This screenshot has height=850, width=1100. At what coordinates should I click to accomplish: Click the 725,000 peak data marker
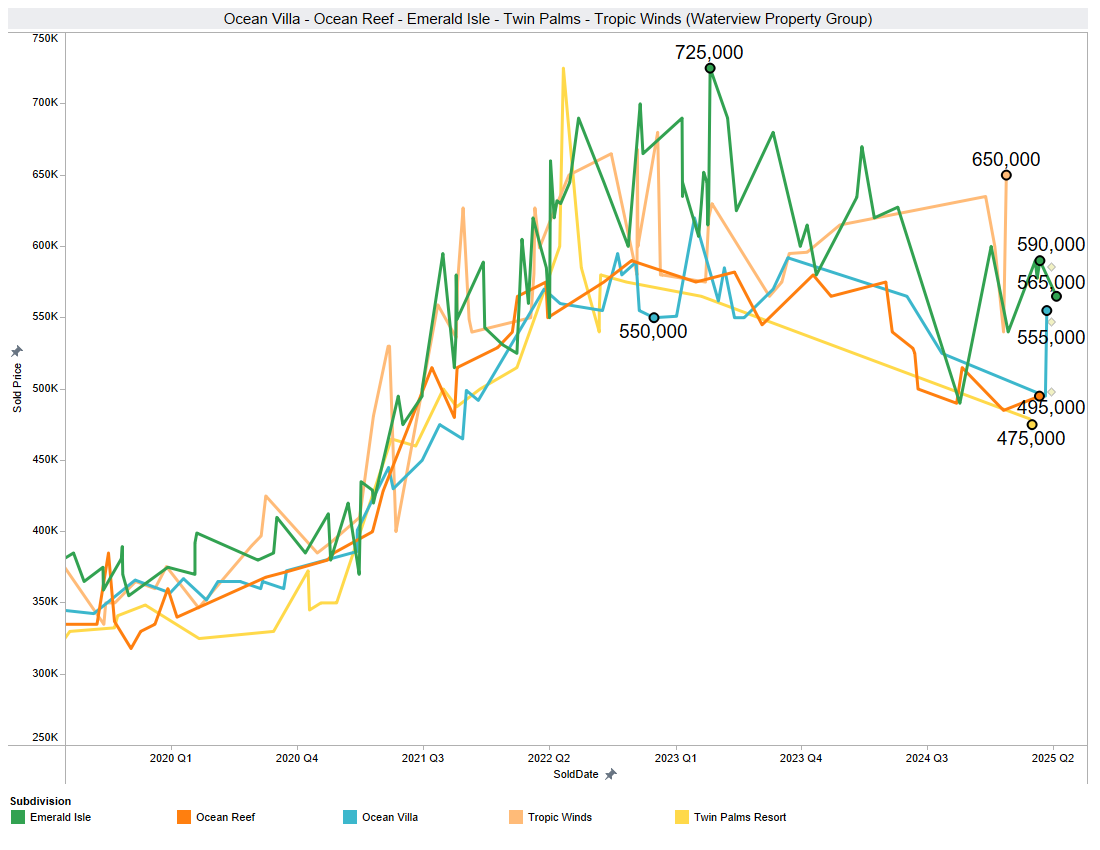pyautogui.click(x=710, y=68)
